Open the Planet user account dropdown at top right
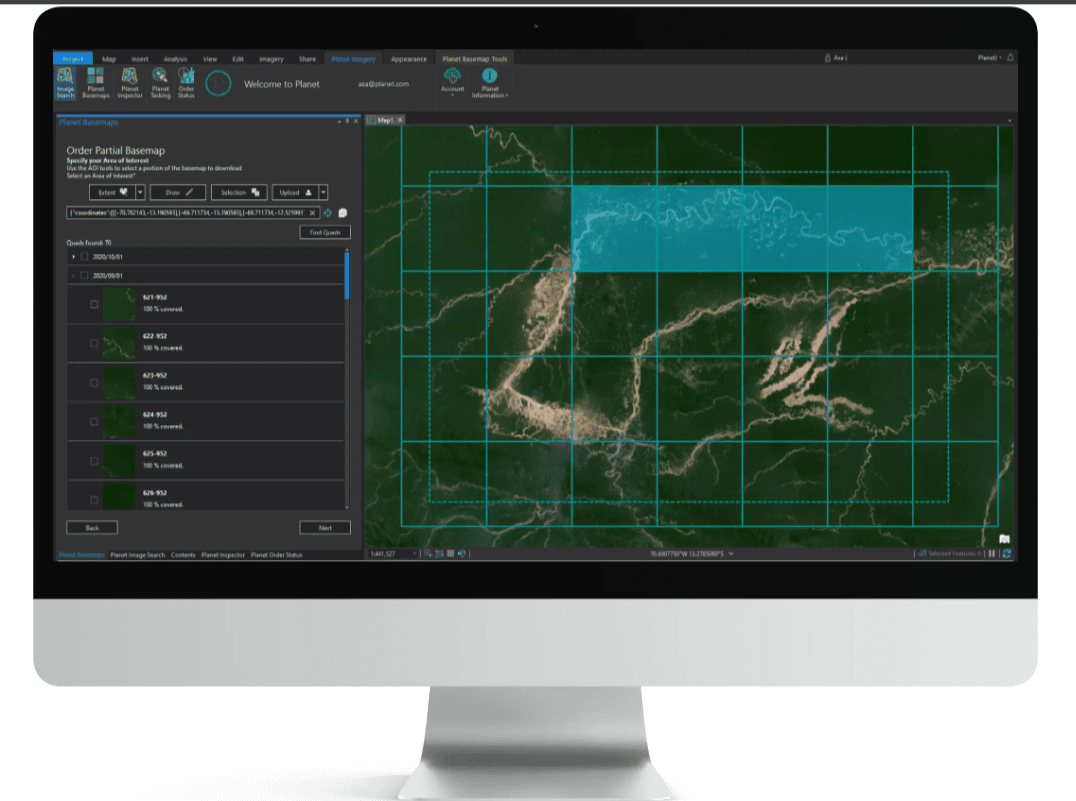This screenshot has height=801, width=1076. click(990, 58)
